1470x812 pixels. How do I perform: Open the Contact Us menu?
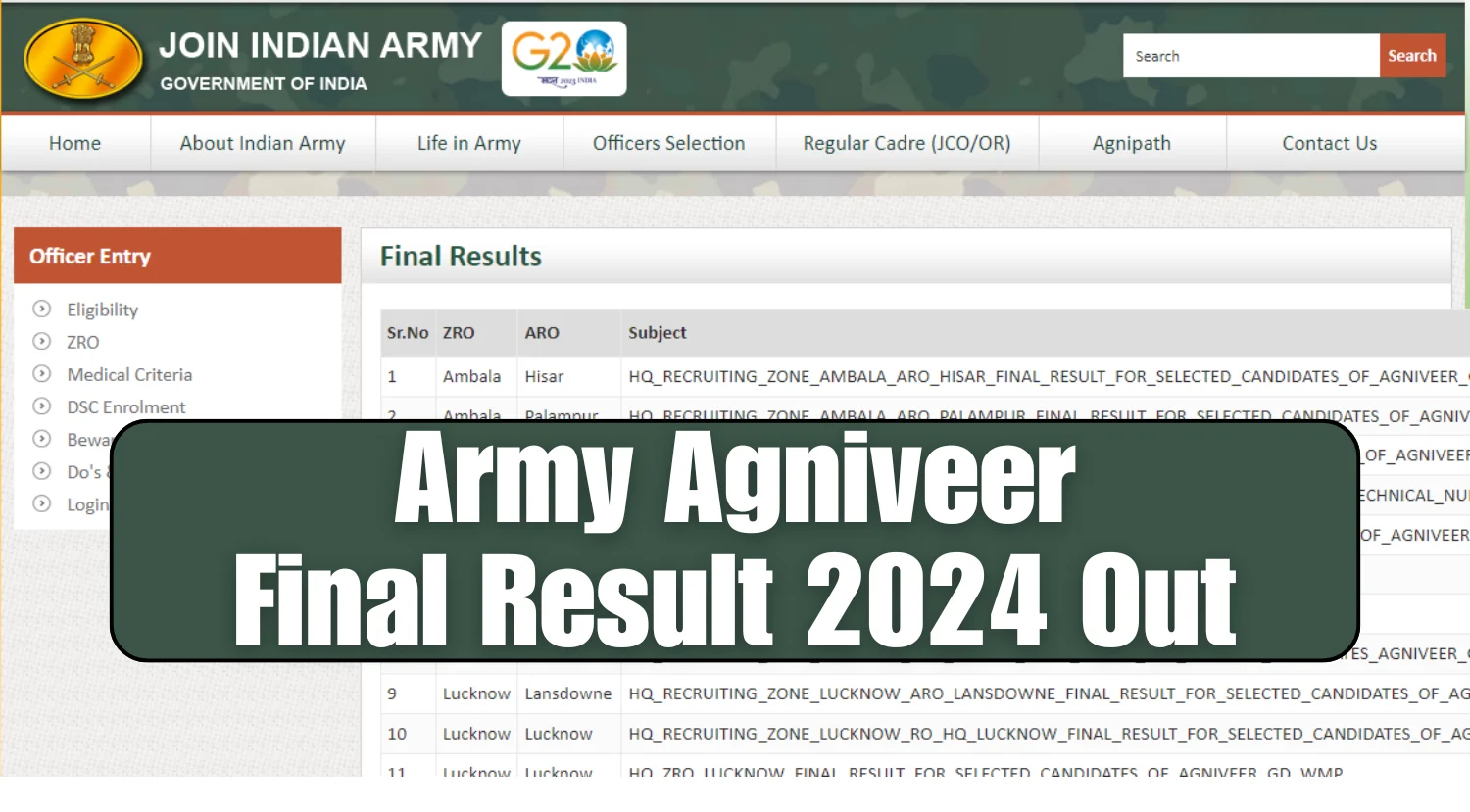1330,143
